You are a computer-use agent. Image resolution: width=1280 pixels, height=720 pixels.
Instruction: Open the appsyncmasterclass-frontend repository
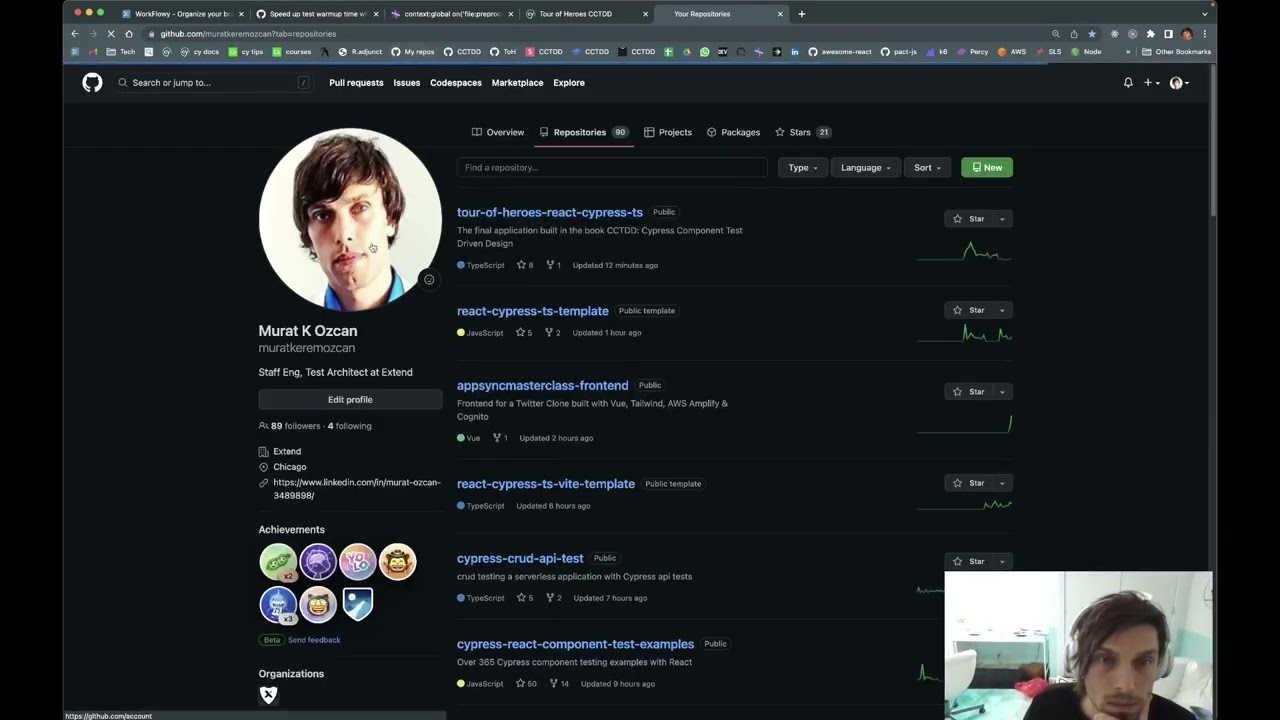[543, 385]
